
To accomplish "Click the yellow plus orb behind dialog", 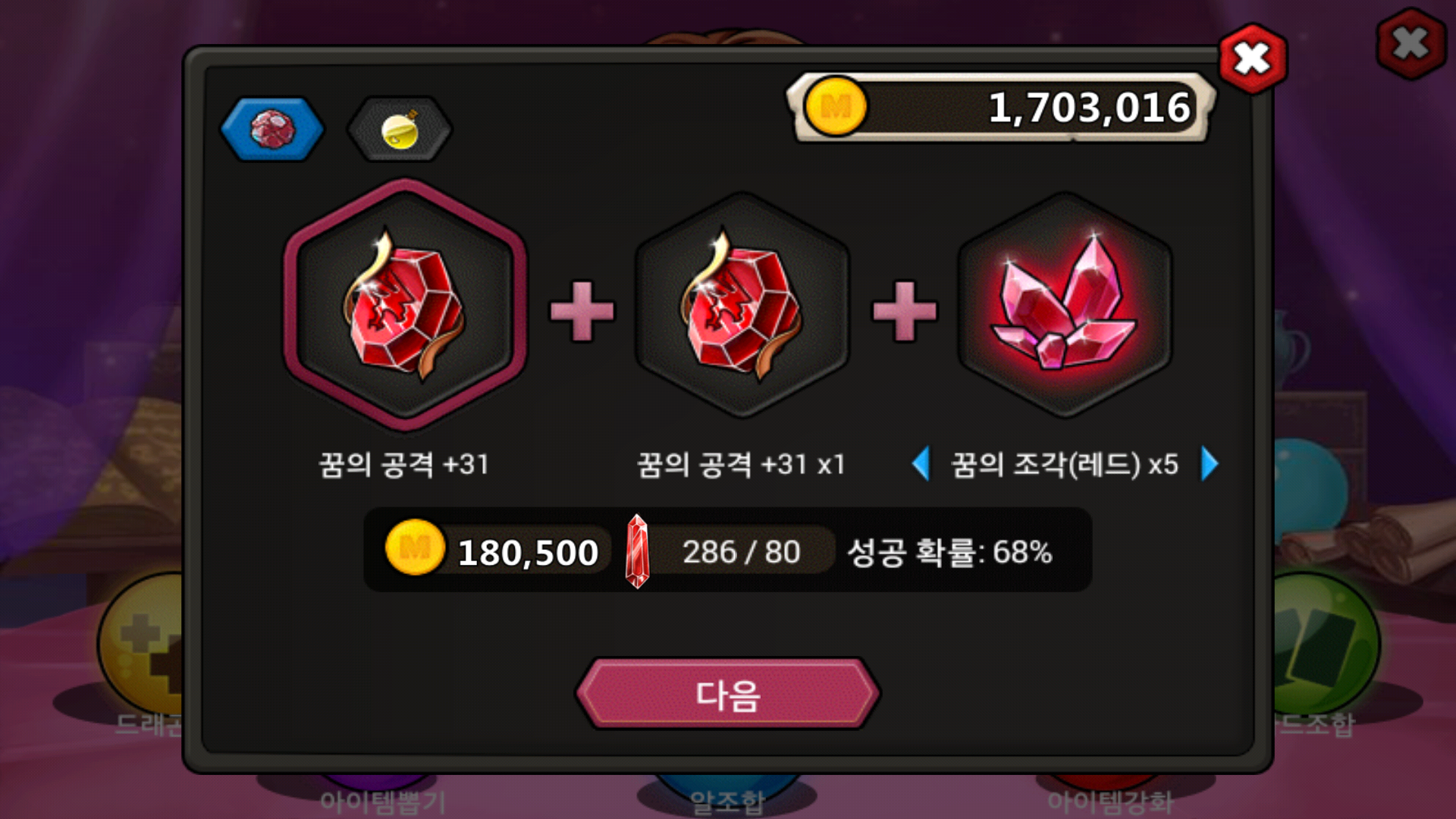I will (x=141, y=643).
